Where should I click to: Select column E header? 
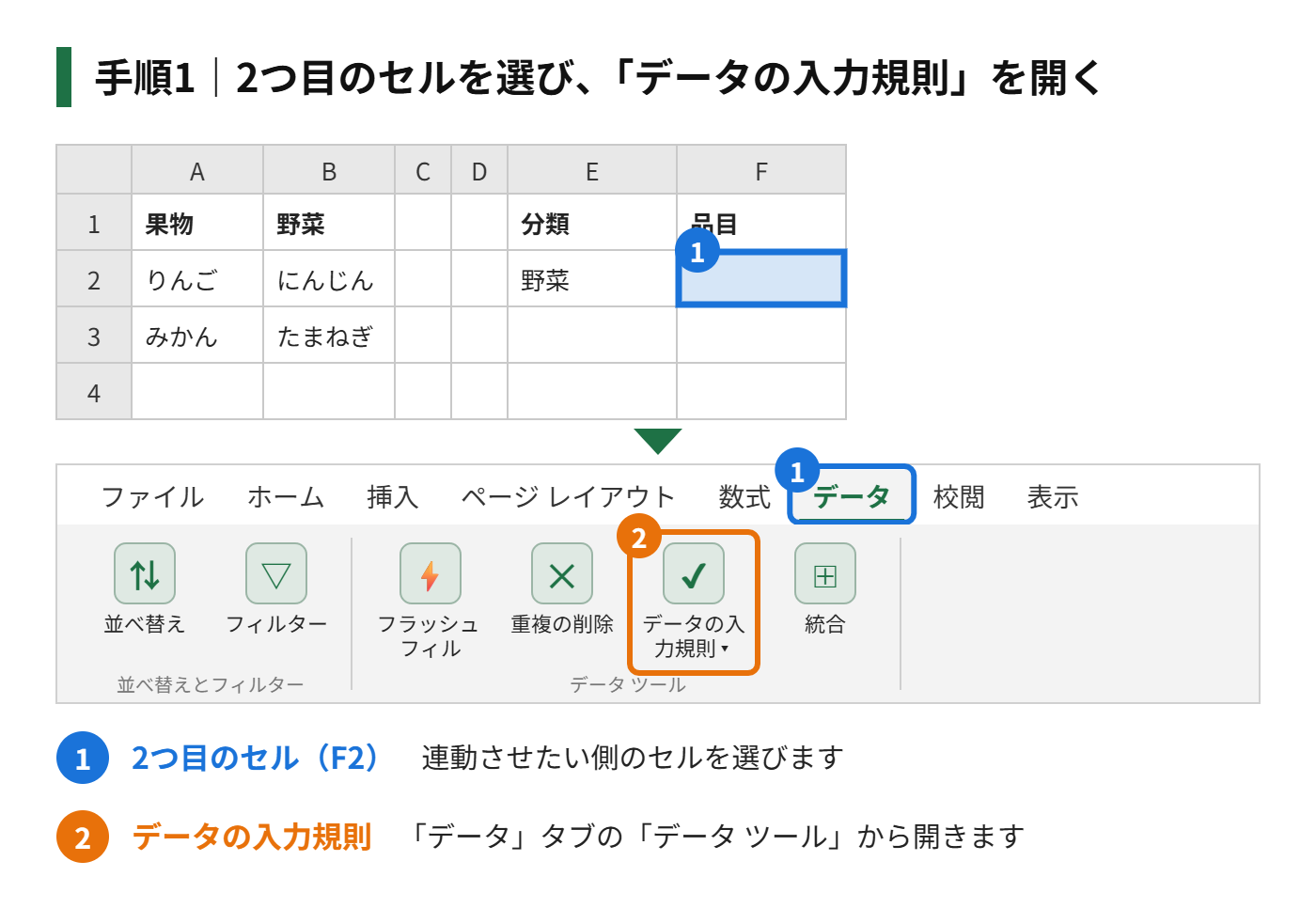(592, 170)
